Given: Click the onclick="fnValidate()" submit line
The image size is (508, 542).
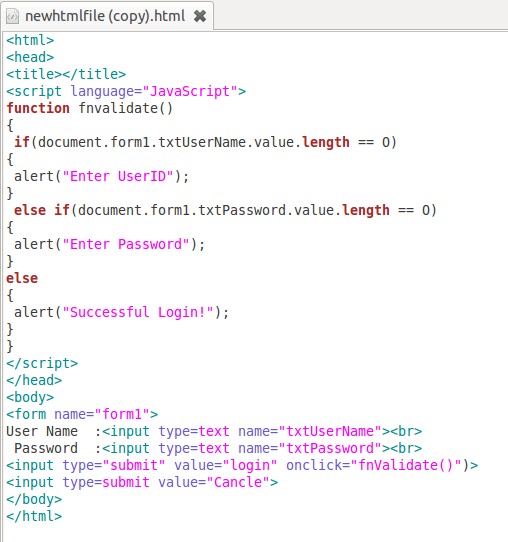Looking at the screenshot, I should tap(242, 466).
